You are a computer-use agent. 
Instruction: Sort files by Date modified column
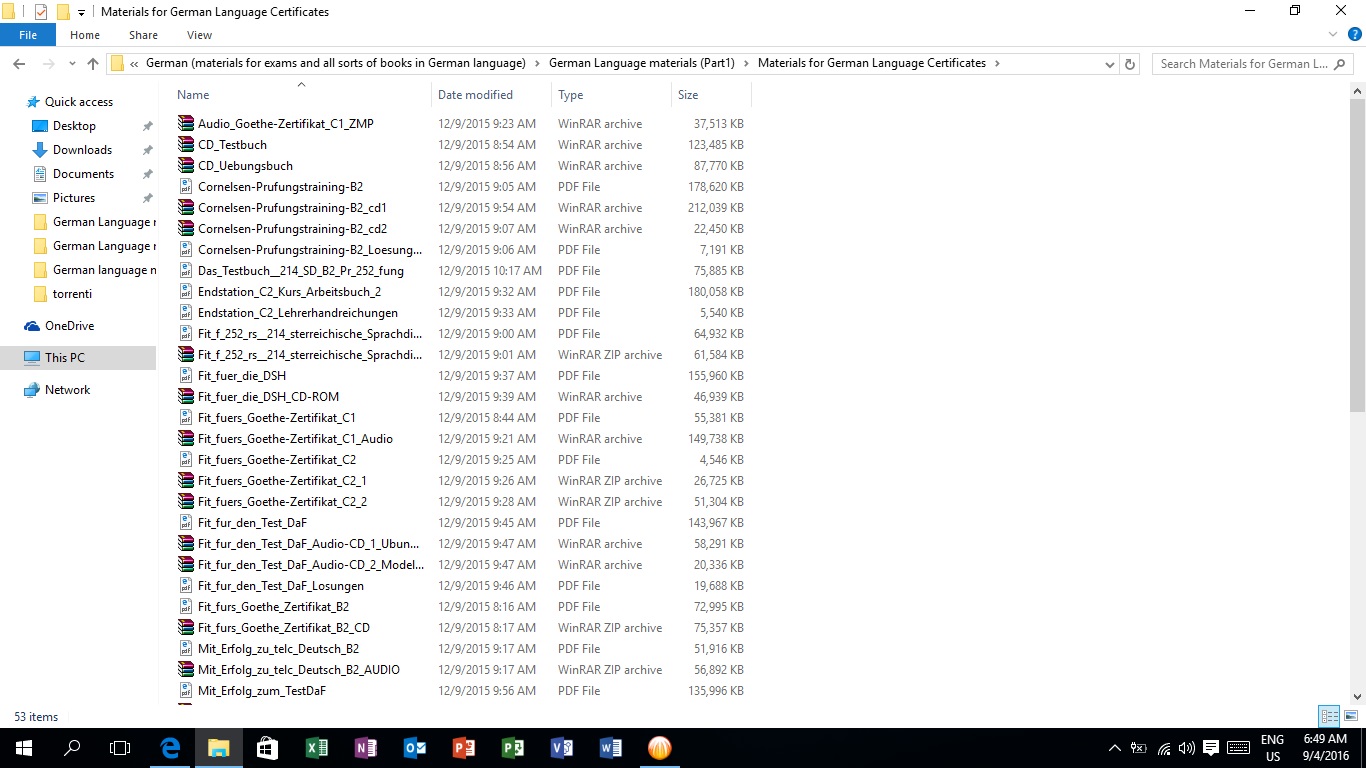click(491, 95)
